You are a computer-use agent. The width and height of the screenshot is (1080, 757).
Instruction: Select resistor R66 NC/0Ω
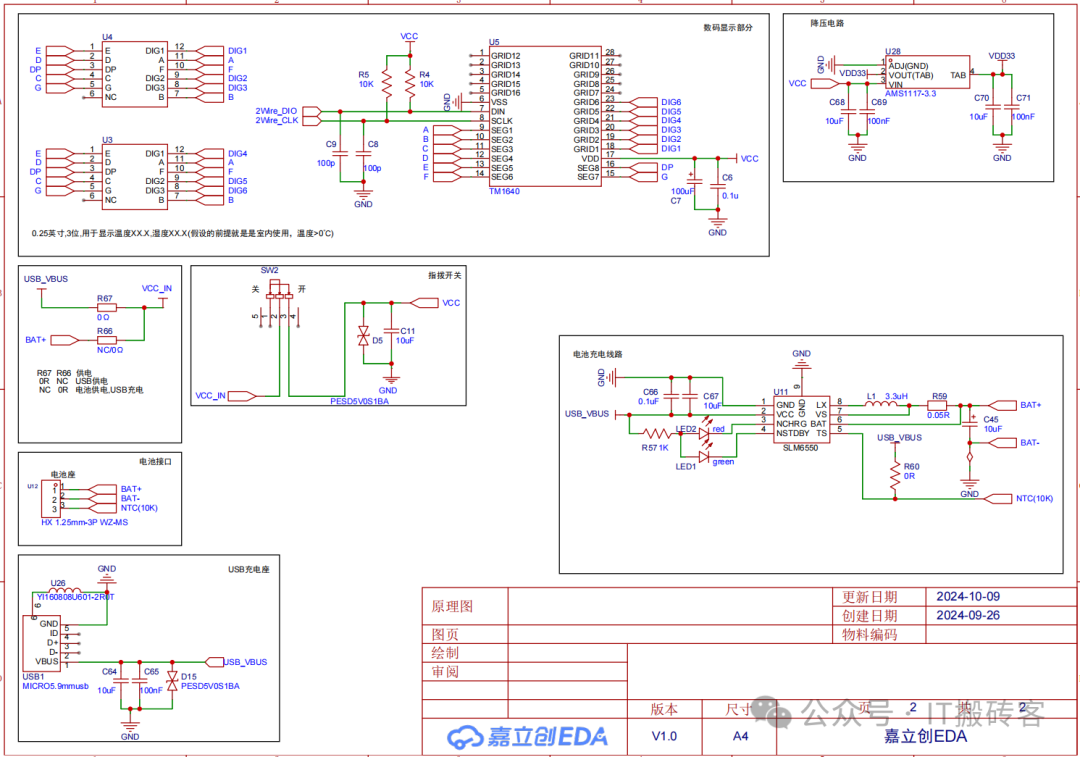pyautogui.click(x=106, y=340)
